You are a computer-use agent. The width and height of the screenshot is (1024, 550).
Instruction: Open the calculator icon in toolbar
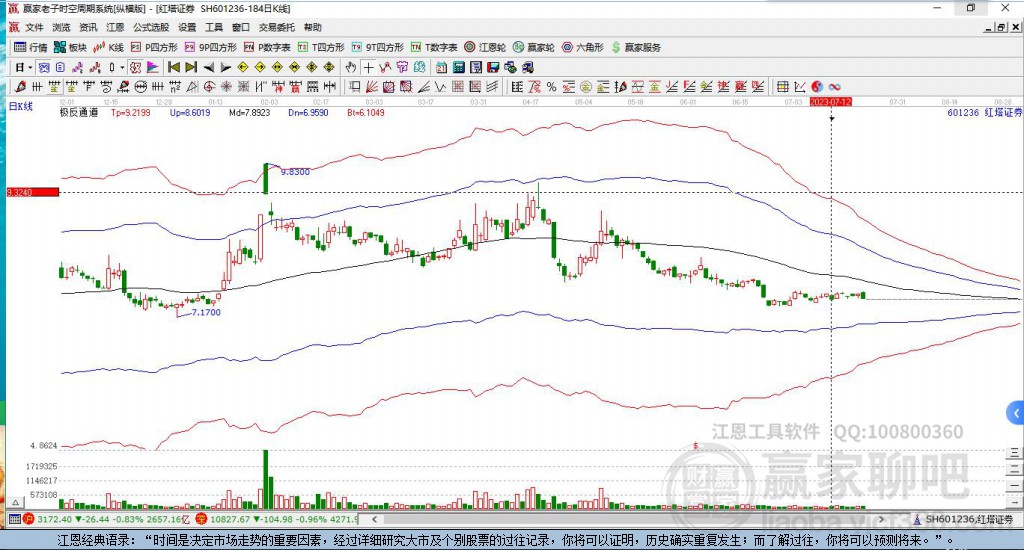(x=458, y=67)
